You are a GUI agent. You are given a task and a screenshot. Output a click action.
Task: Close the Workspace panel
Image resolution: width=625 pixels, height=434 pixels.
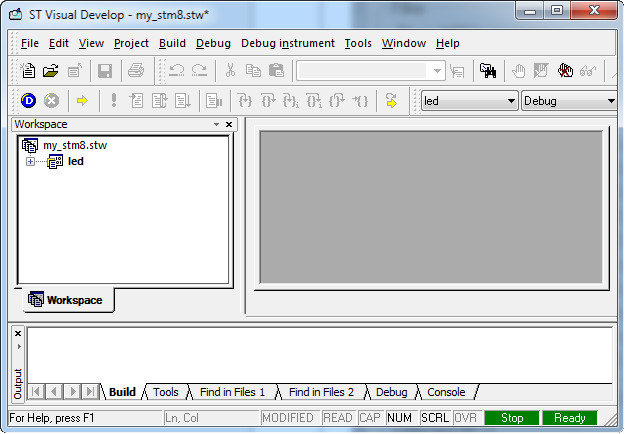tap(229, 124)
